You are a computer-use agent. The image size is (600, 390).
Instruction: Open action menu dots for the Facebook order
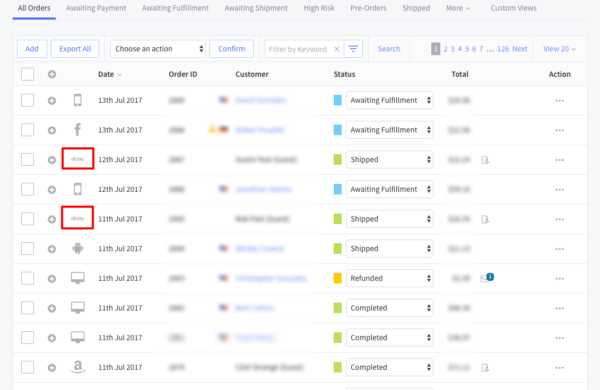point(559,131)
